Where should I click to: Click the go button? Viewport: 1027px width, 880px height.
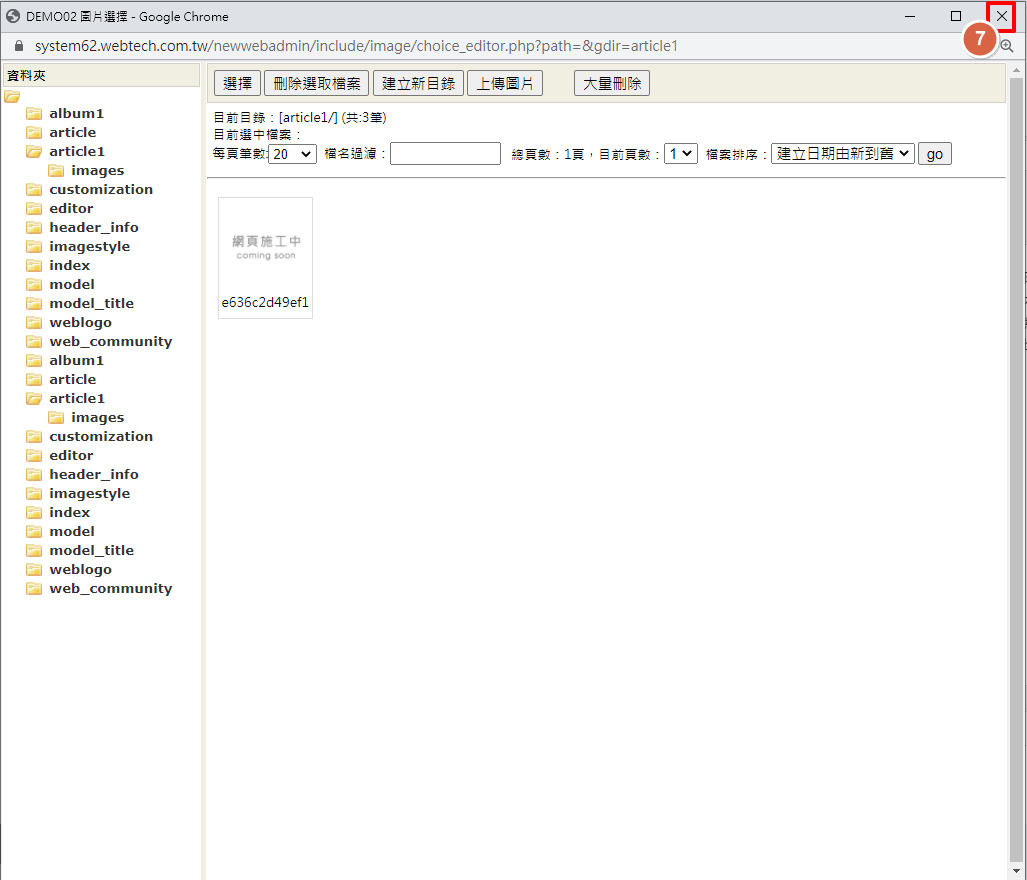pyautogui.click(x=934, y=154)
